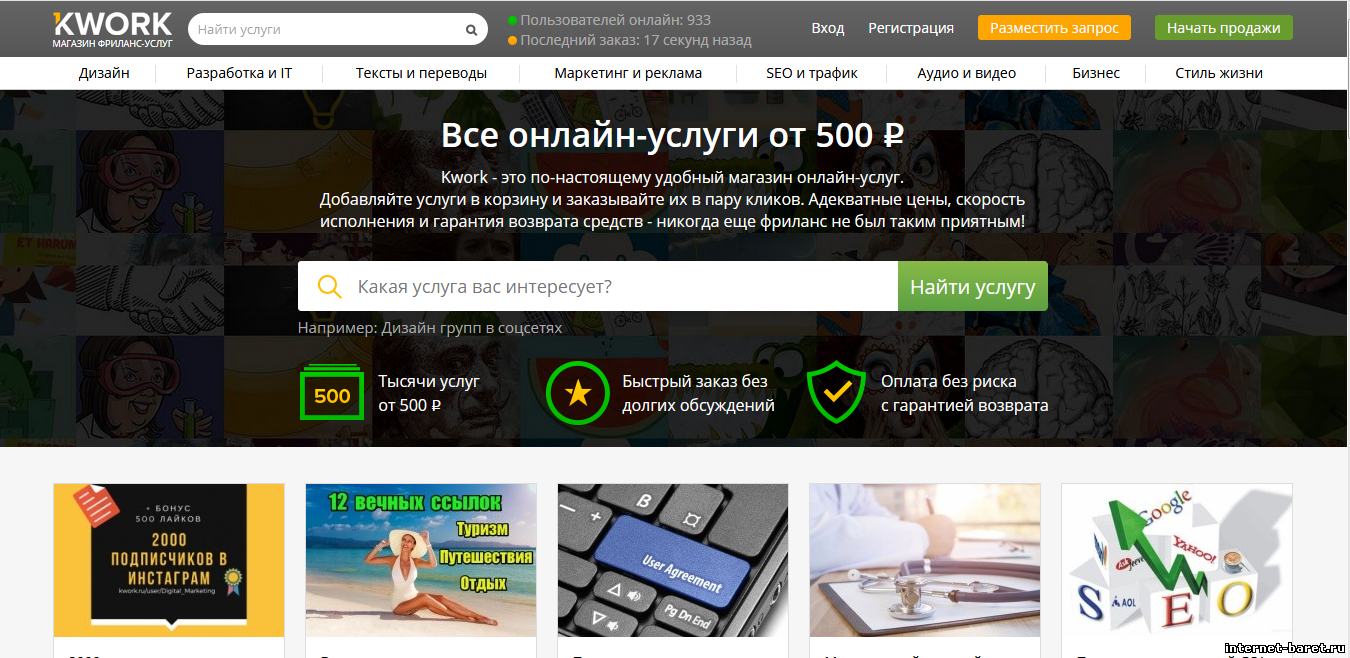Click the green shield checkmark icon
The height and width of the screenshot is (658, 1350).
pos(836,392)
